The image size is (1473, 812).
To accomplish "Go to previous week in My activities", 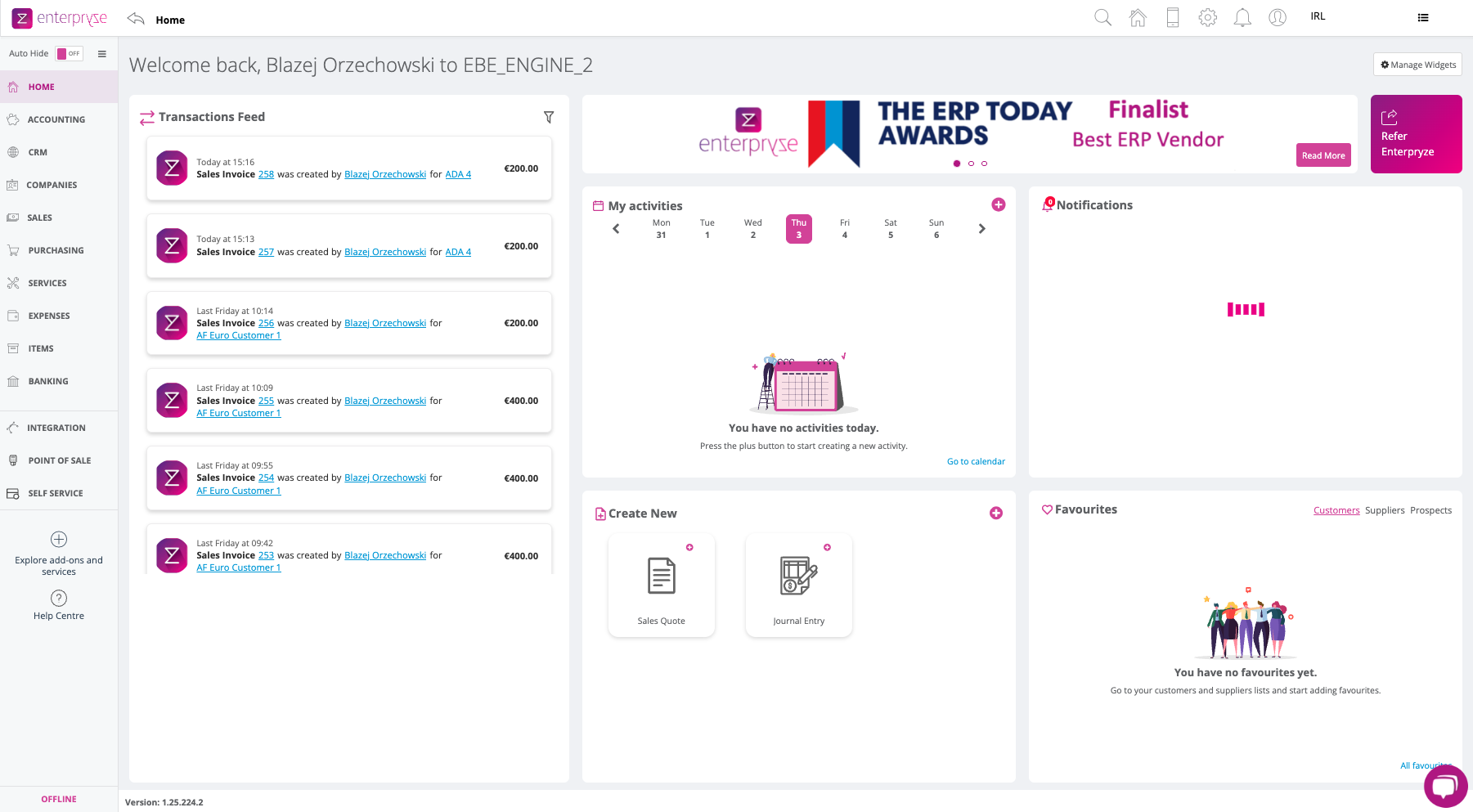I will tap(616, 229).
